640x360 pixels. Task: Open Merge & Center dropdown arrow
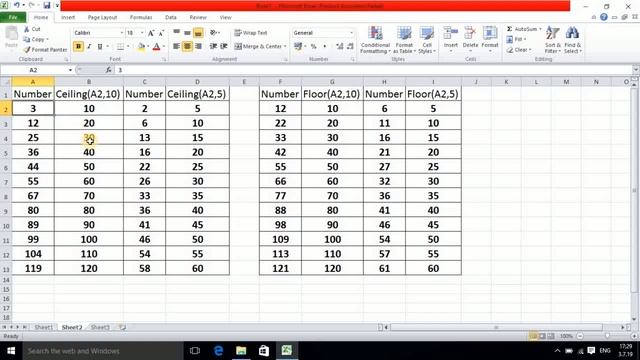click(285, 47)
